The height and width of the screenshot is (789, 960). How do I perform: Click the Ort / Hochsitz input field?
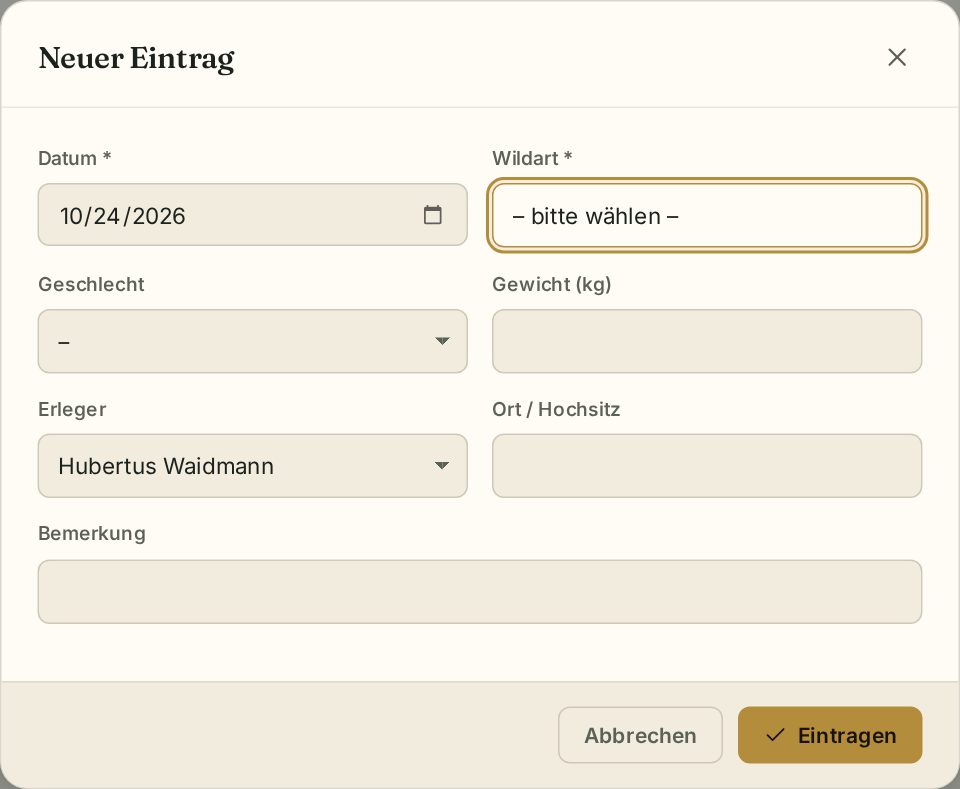707,466
